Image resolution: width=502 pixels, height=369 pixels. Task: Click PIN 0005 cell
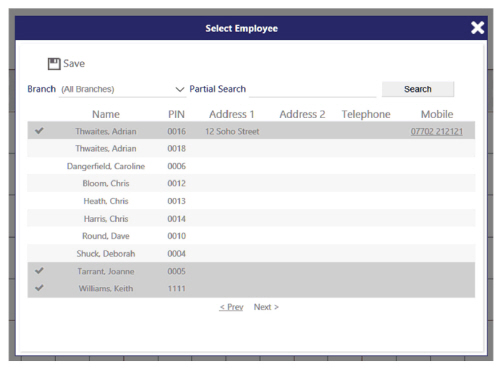click(177, 271)
